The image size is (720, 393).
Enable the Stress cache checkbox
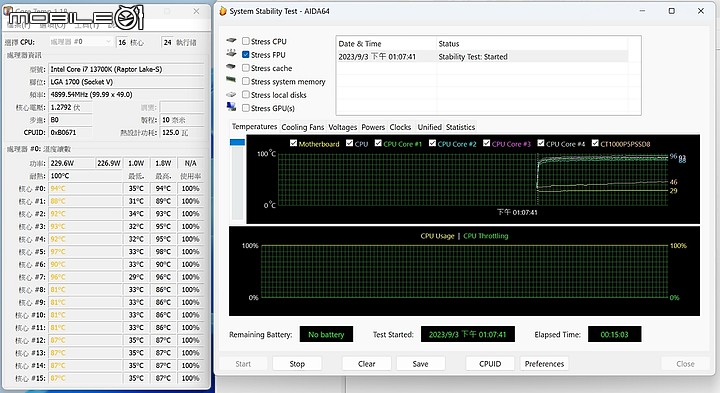(x=246, y=68)
